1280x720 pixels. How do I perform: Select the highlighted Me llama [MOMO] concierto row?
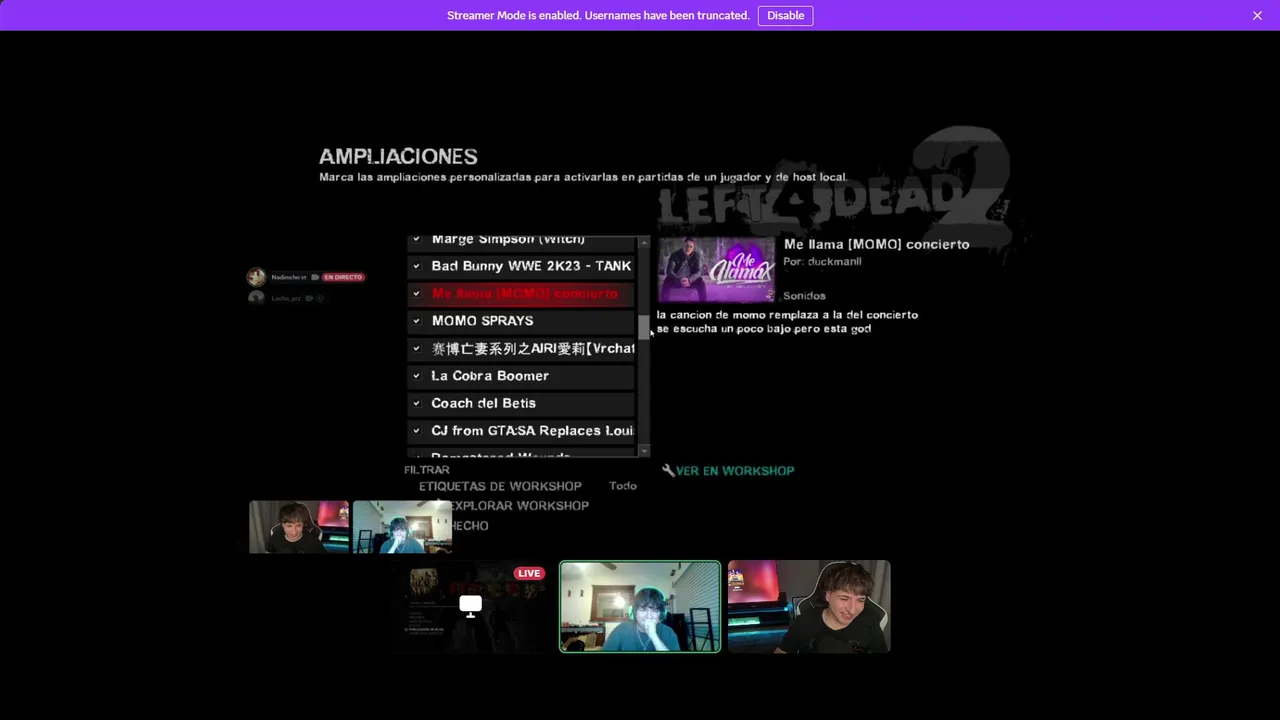(x=521, y=294)
